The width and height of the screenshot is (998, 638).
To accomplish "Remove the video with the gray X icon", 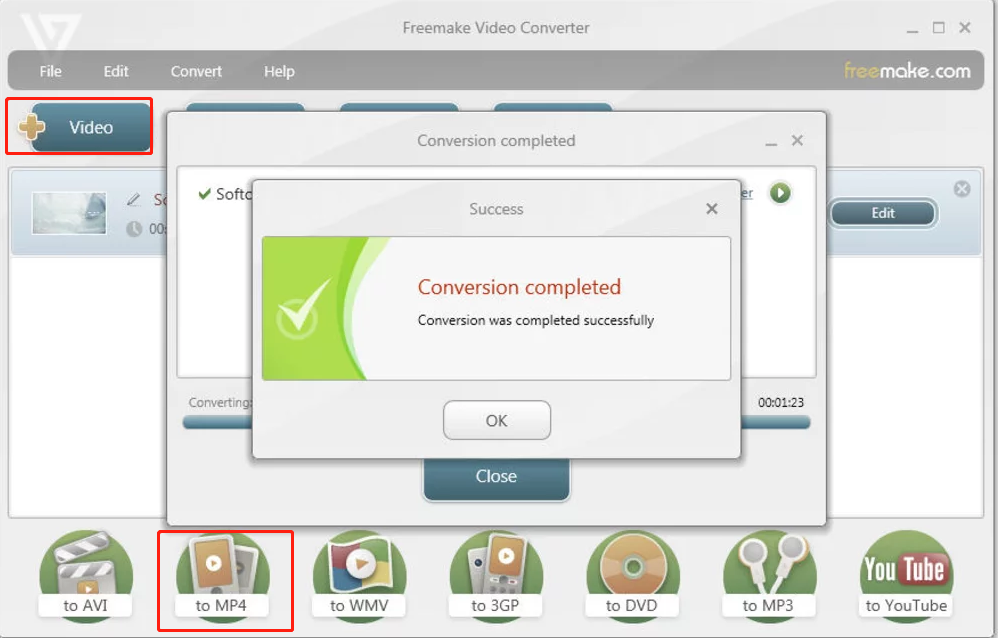I will [962, 188].
